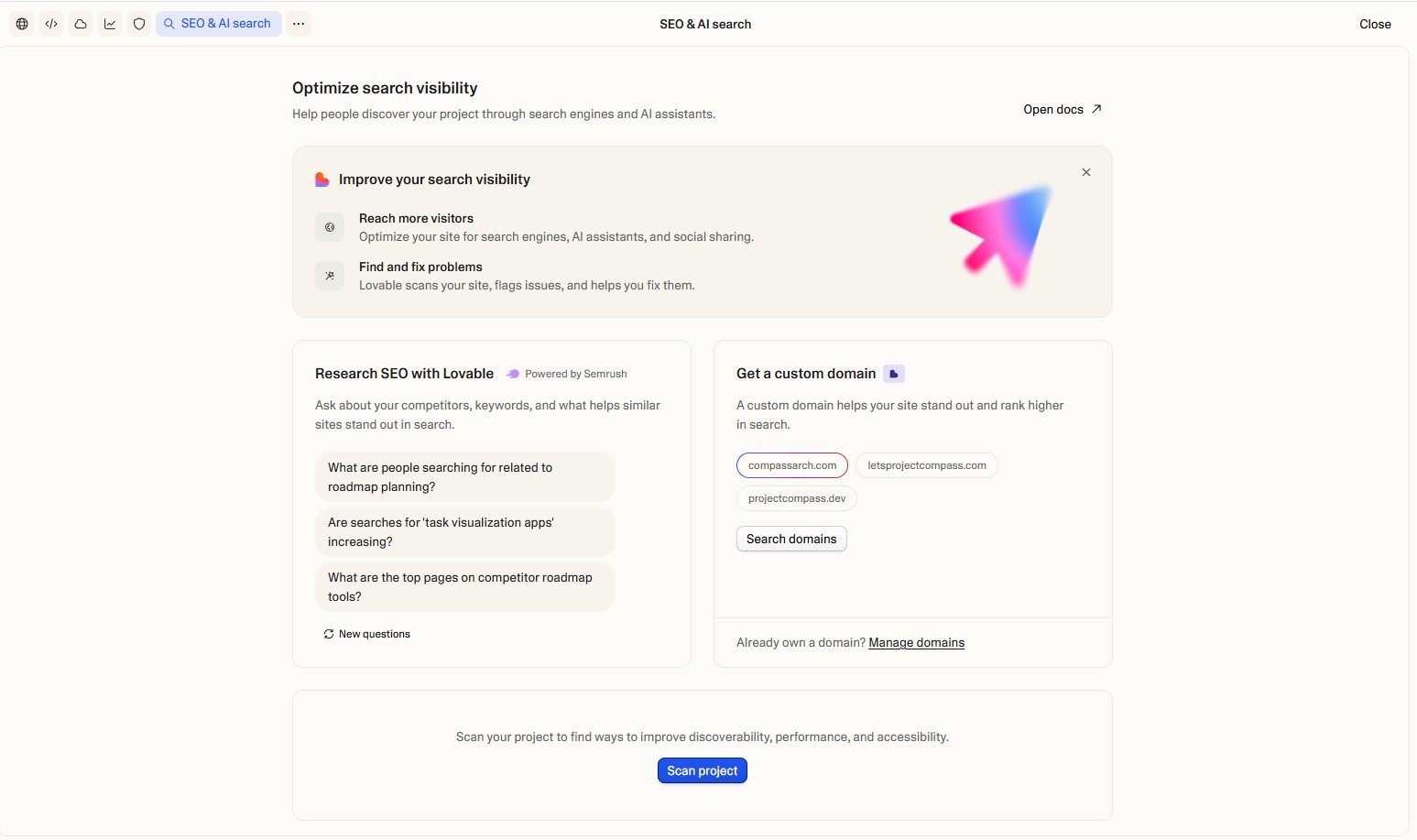
Task: Start the Scan project button
Action: 703,770
